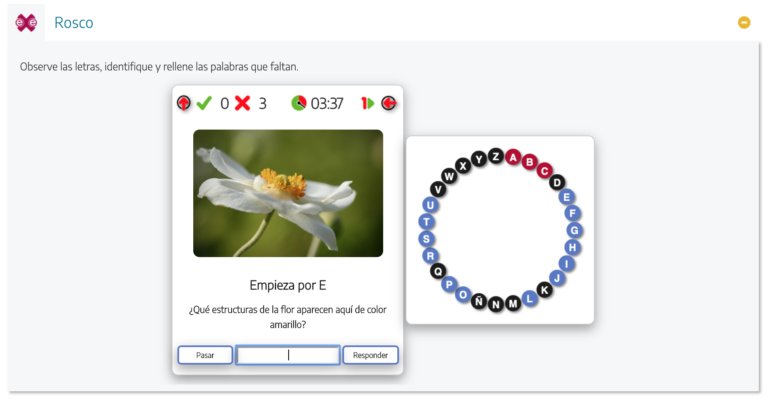Click the Rosco title heading

(73, 23)
